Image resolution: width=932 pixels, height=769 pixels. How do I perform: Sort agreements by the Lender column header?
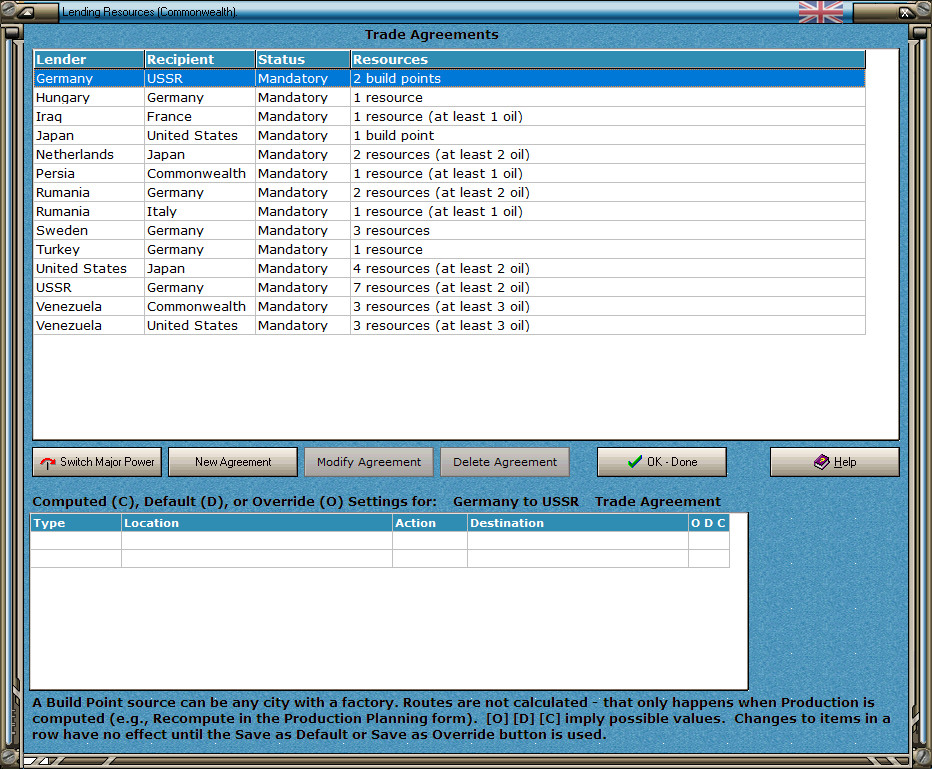pyautogui.click(x=89, y=59)
